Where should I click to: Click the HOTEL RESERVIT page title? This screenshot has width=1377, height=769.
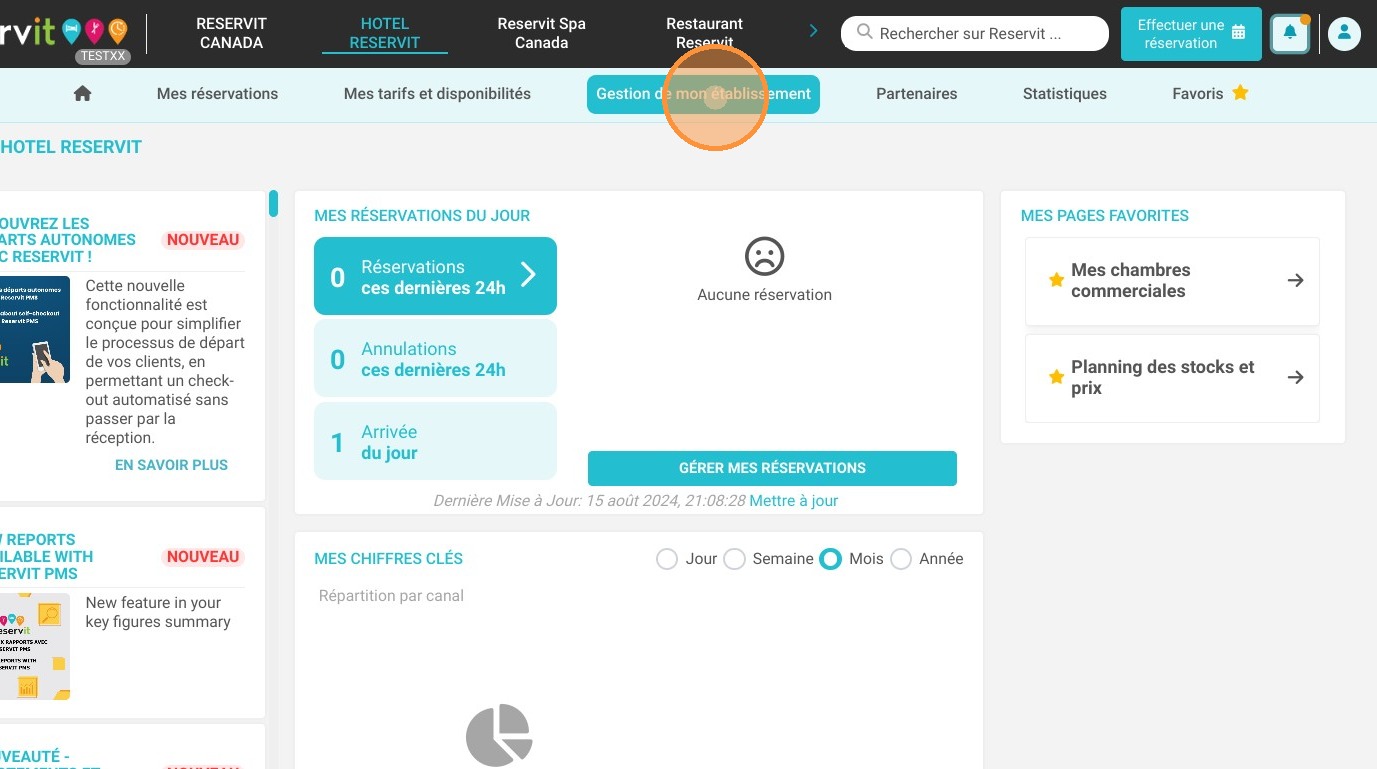click(71, 147)
